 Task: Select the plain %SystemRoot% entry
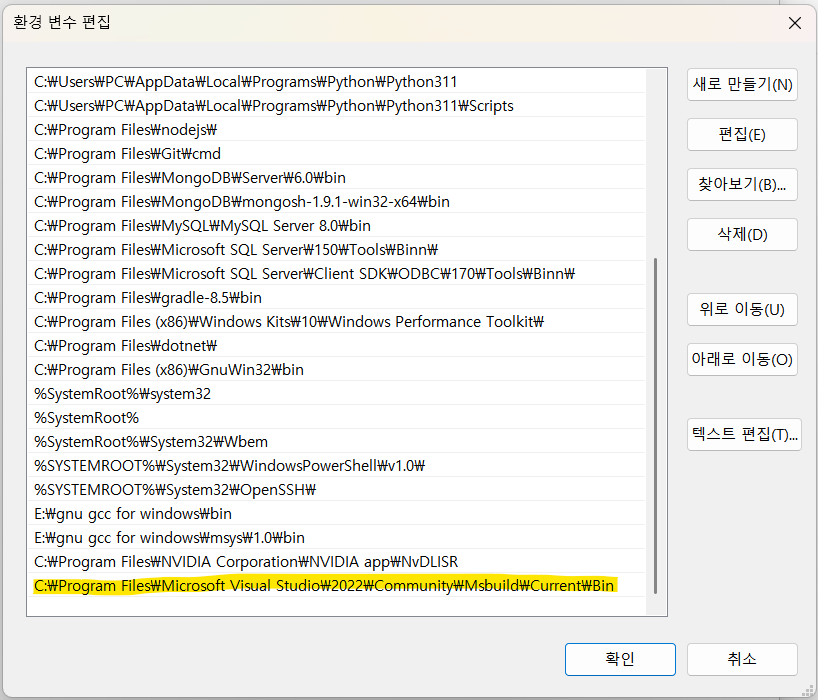pos(336,418)
